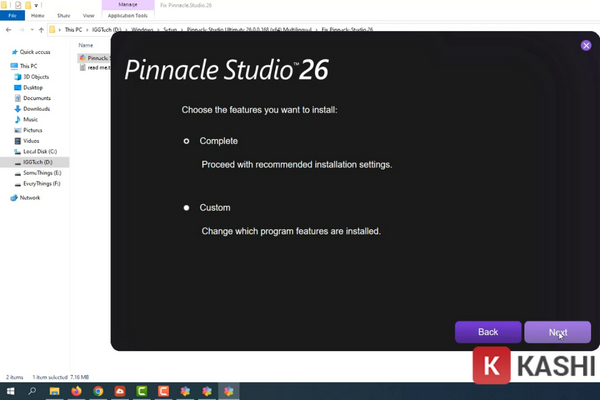The height and width of the screenshot is (400, 600).
Task: Go Back to previous installer step
Action: point(487,332)
